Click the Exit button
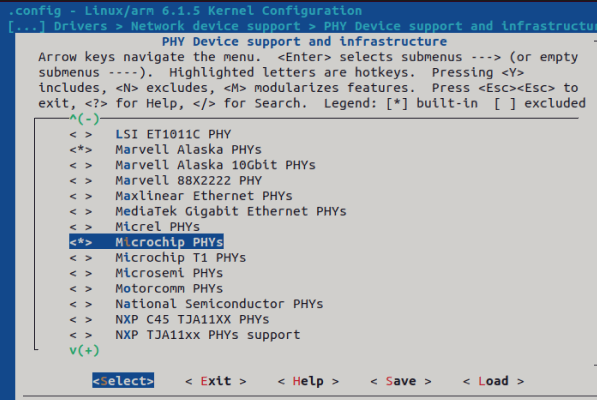The height and width of the screenshot is (400, 597). 215,381
